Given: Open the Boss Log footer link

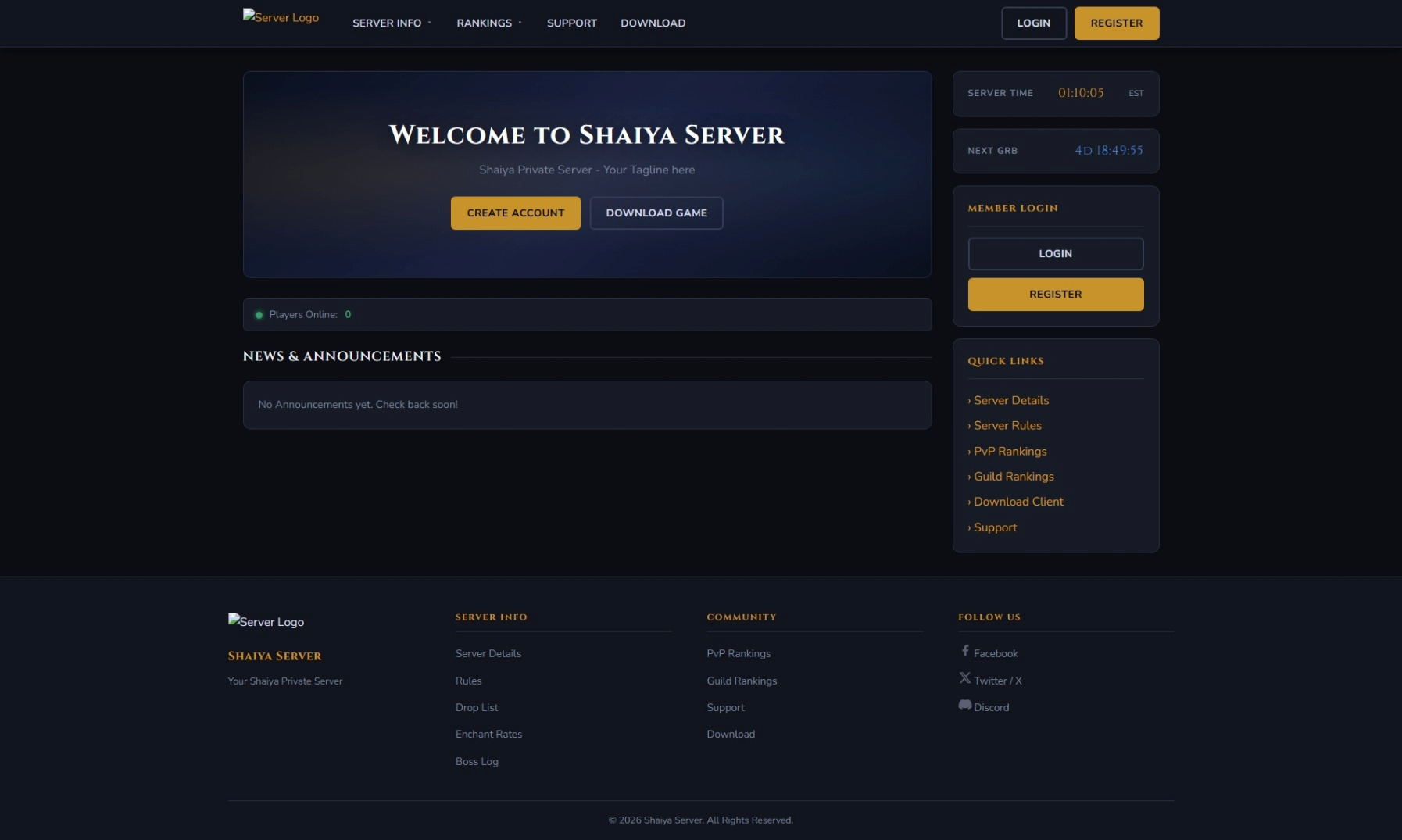Looking at the screenshot, I should [477, 761].
